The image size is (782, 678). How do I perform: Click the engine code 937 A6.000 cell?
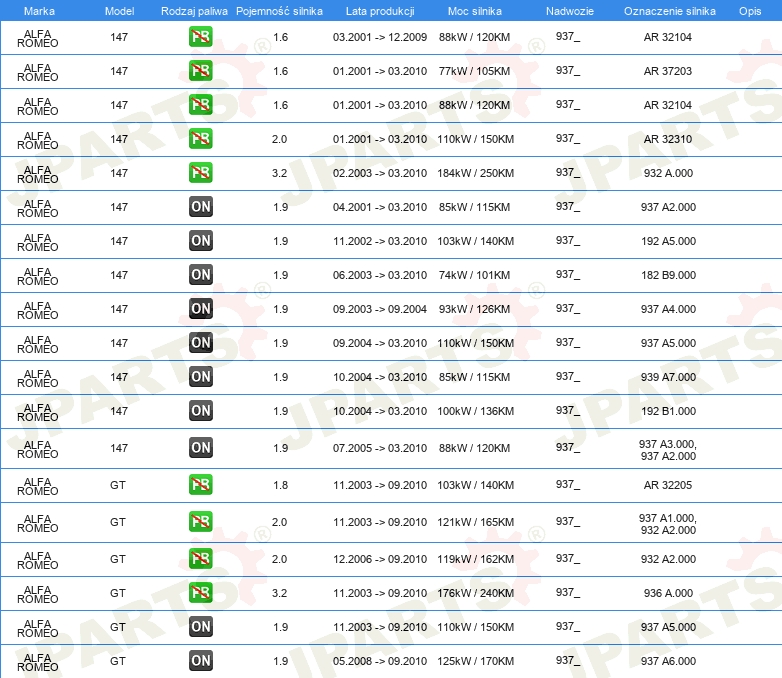668,661
